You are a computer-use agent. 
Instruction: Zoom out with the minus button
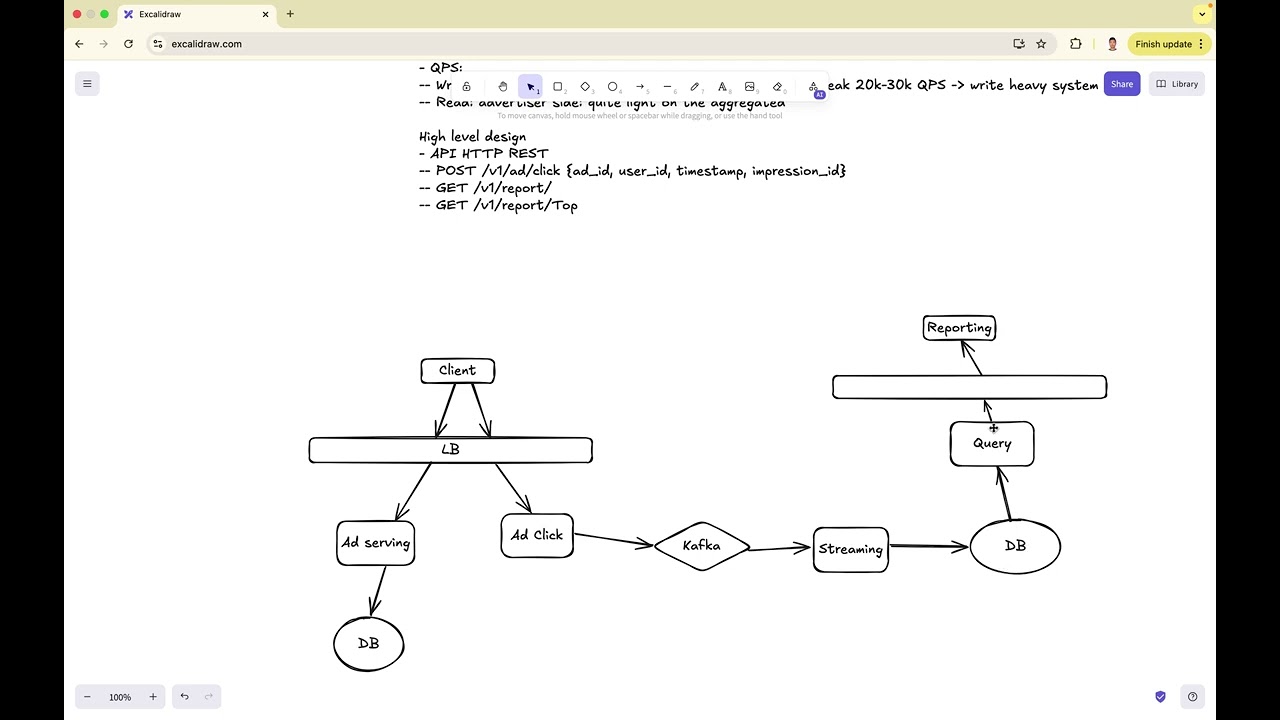(87, 697)
